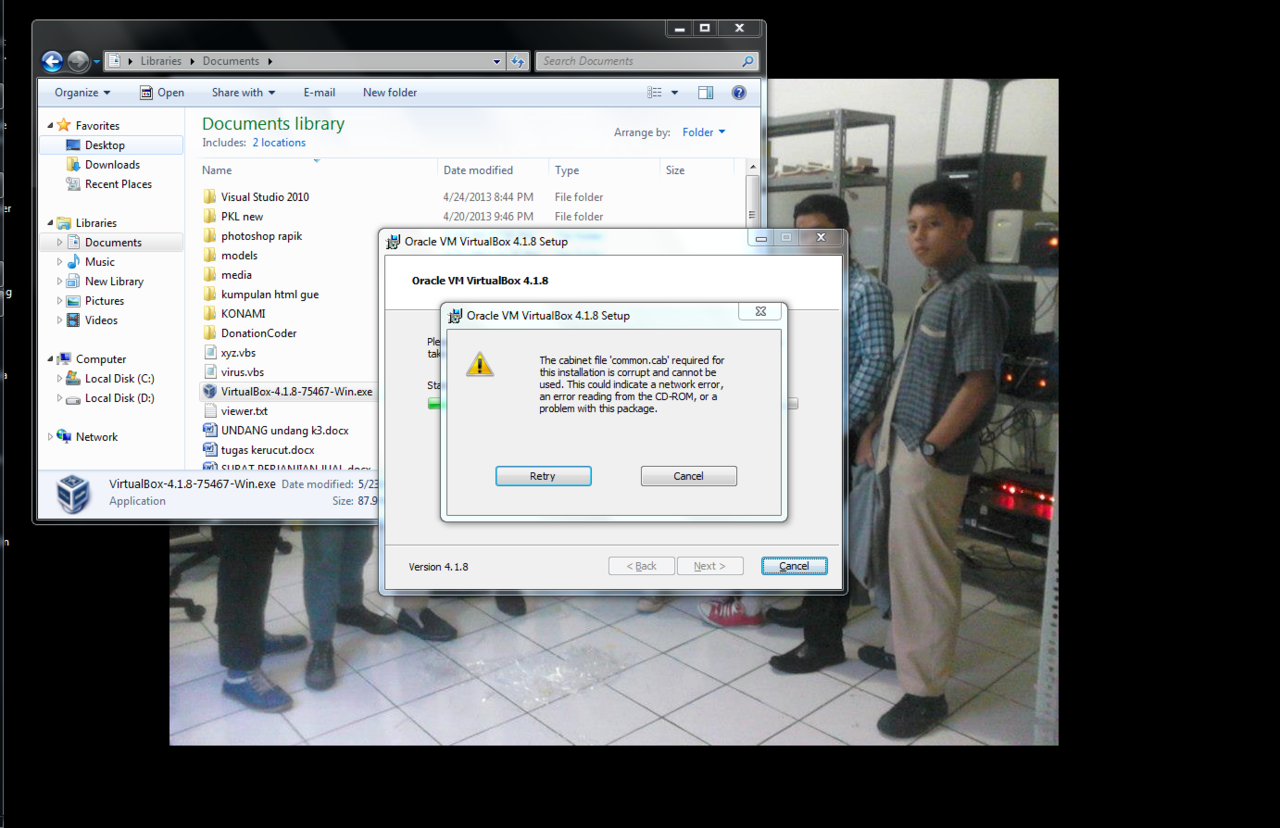Select the KONAMI folder
Screen dimensions: 1280x828
coord(243,314)
